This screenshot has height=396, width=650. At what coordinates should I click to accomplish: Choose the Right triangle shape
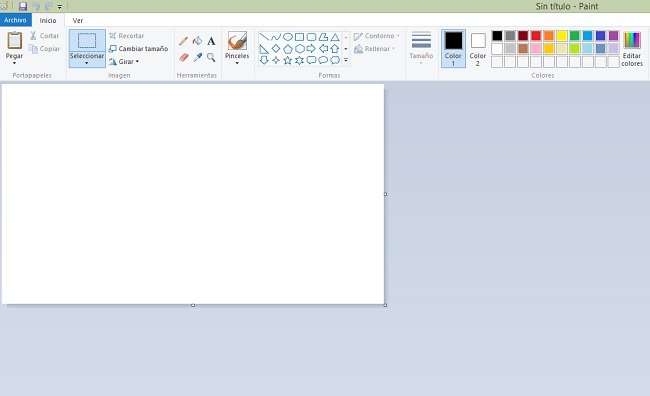coord(264,49)
